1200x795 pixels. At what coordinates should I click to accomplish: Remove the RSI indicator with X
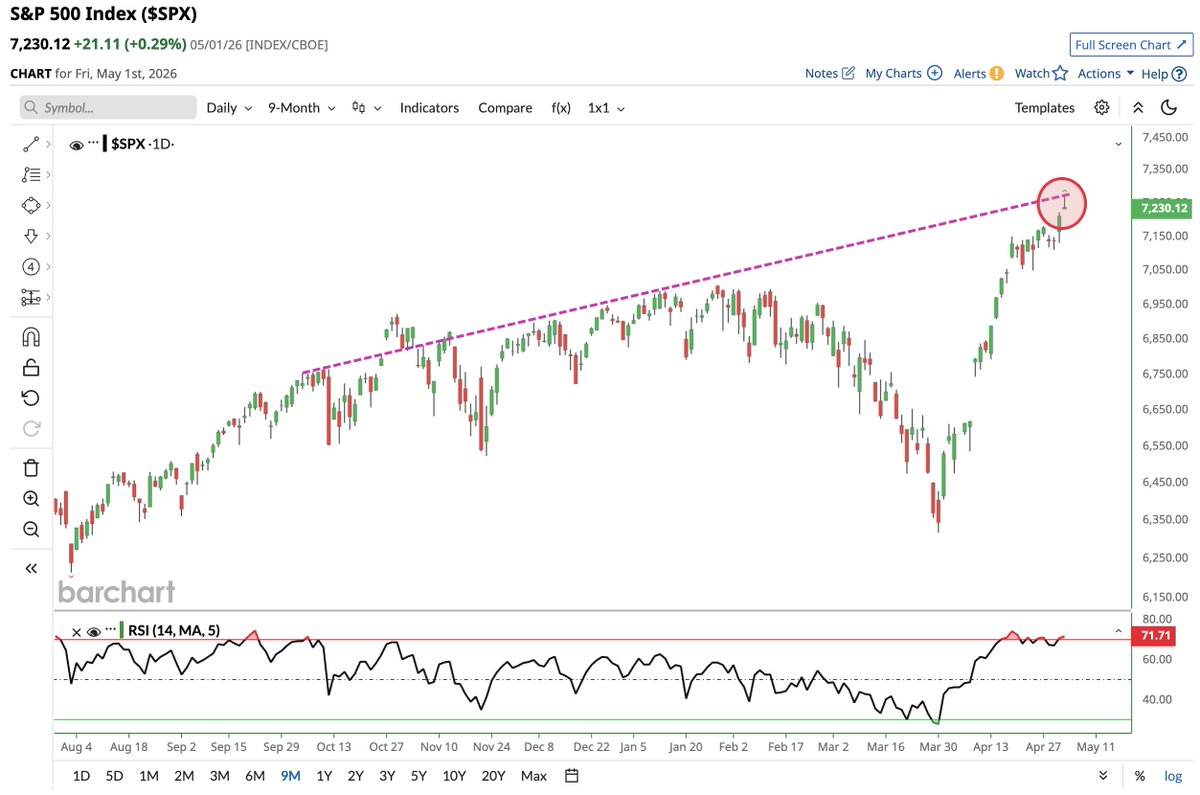(x=75, y=632)
